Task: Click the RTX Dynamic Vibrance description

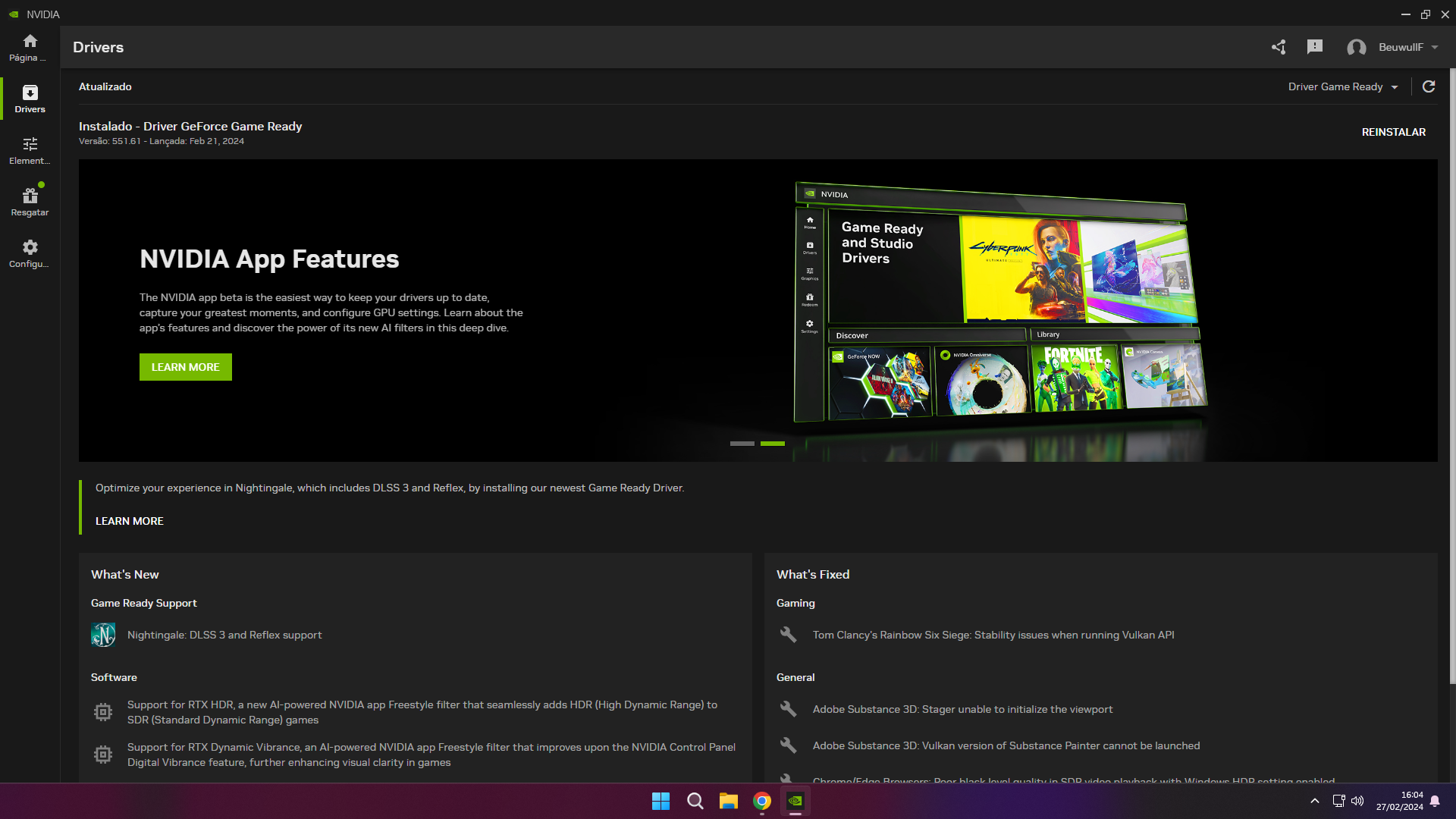Action: click(x=431, y=755)
